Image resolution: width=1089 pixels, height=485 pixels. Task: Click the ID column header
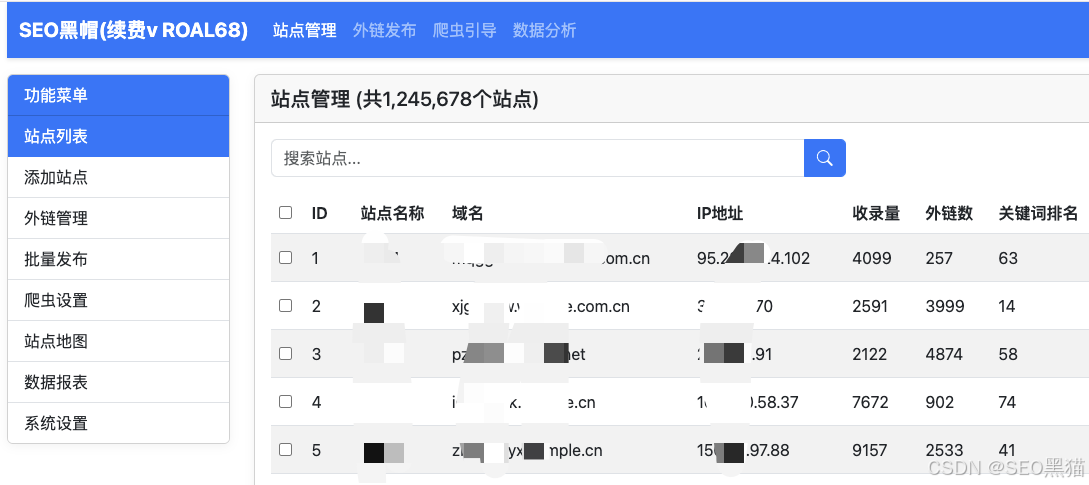(x=319, y=213)
